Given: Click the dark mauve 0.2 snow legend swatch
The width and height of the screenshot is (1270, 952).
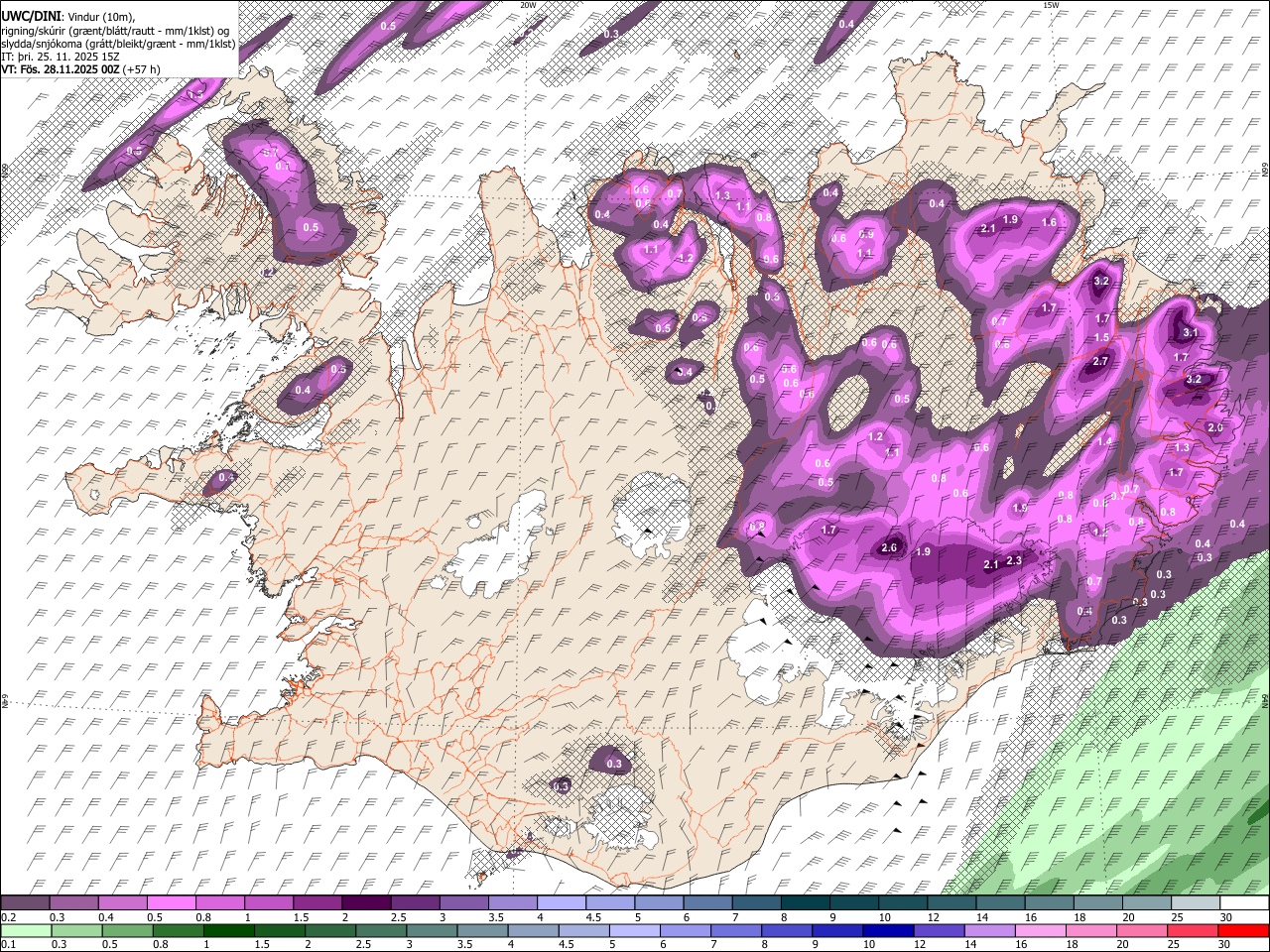Looking at the screenshot, I should (25, 902).
